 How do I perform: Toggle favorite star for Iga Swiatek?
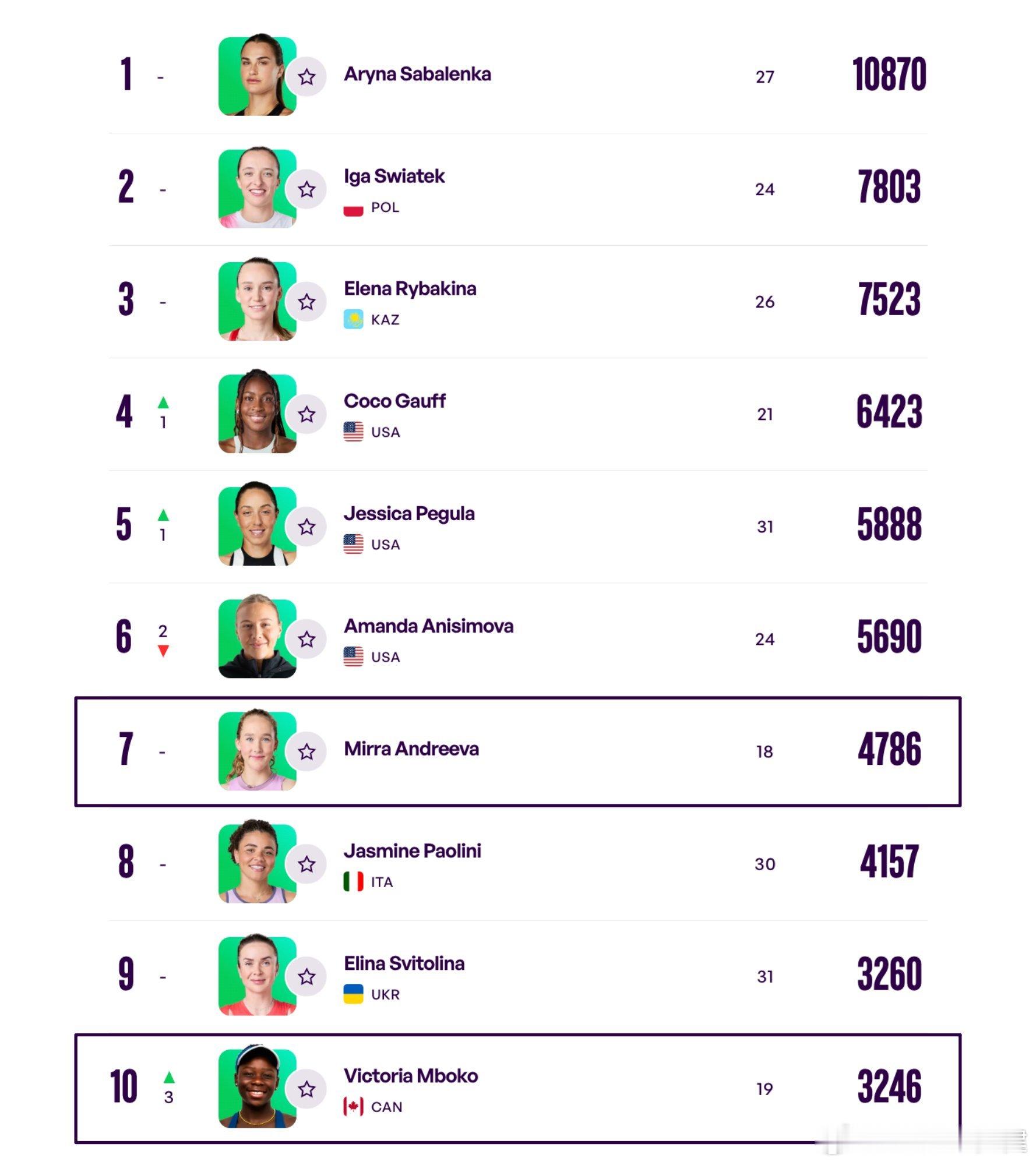coord(306,189)
